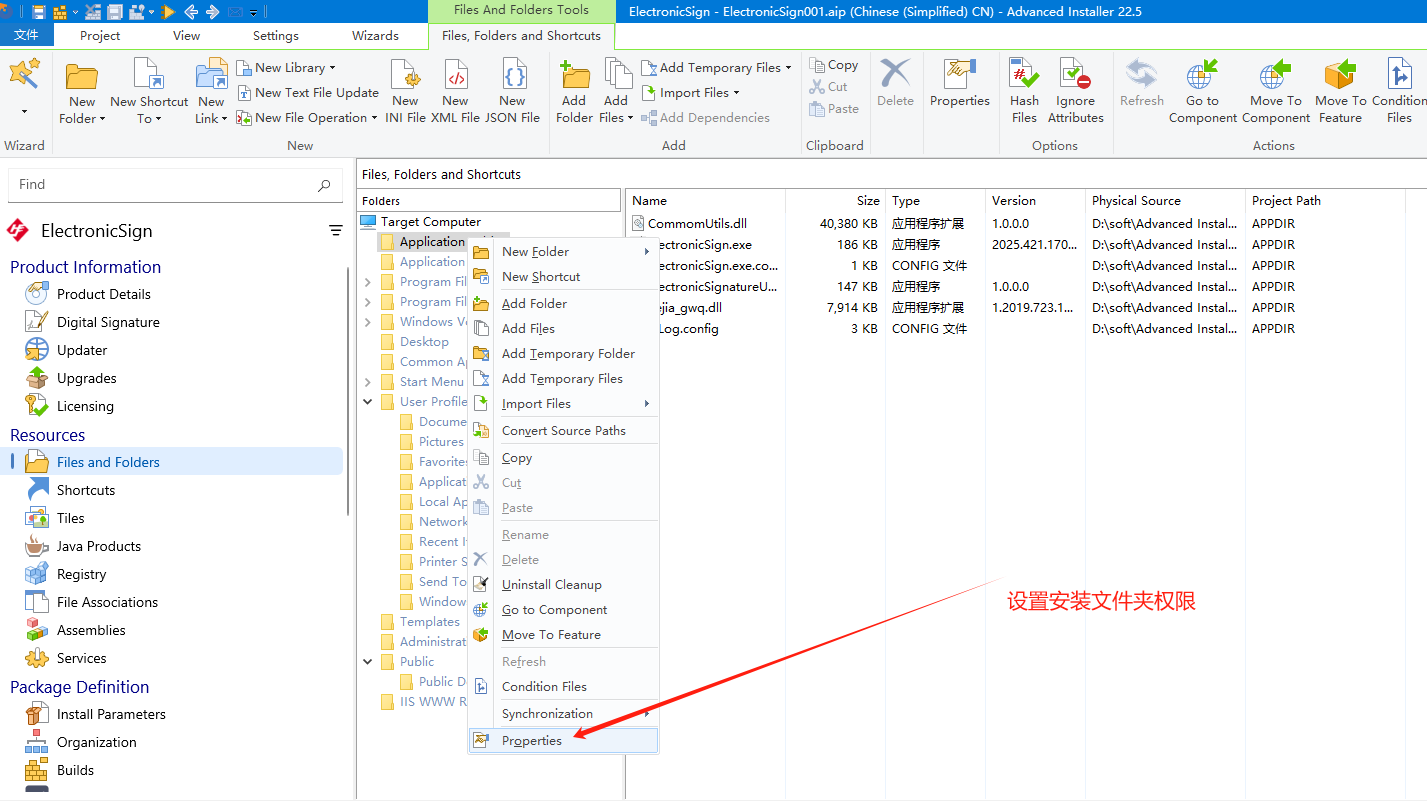Screen dimensions: 1427x801
Task: Open the Organization page
Action: coord(96,742)
